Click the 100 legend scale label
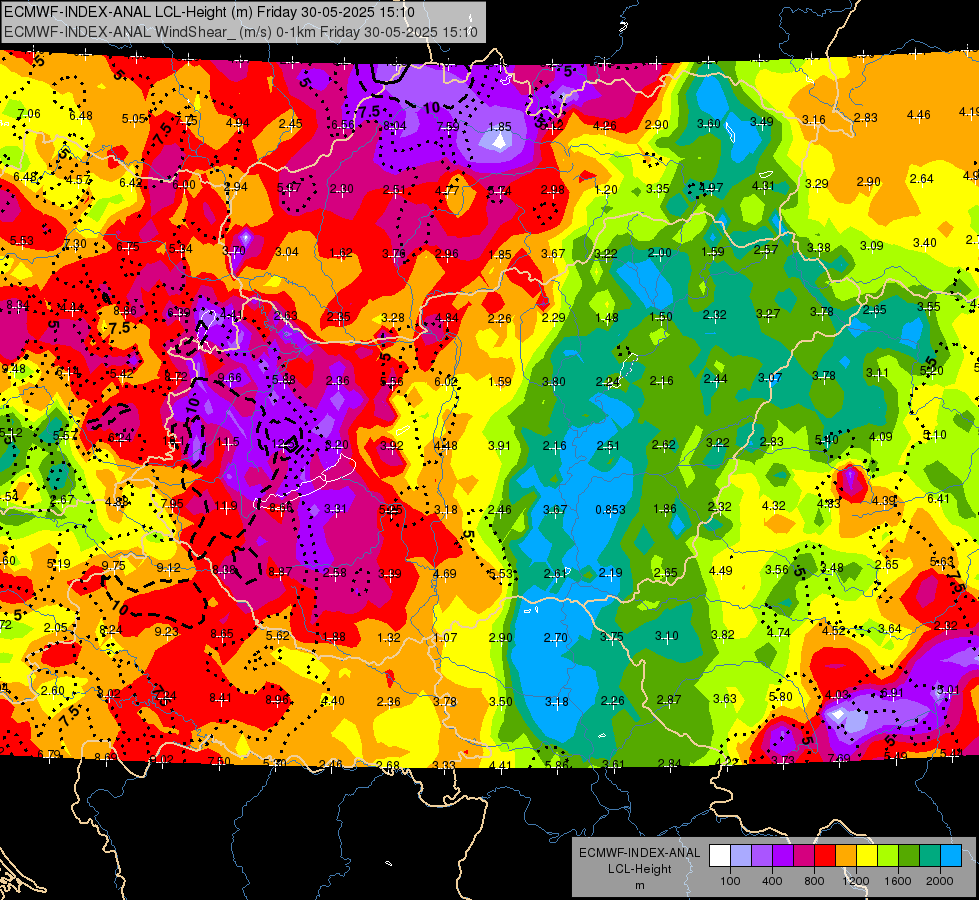Screen dimensions: 979x900 tap(730, 881)
